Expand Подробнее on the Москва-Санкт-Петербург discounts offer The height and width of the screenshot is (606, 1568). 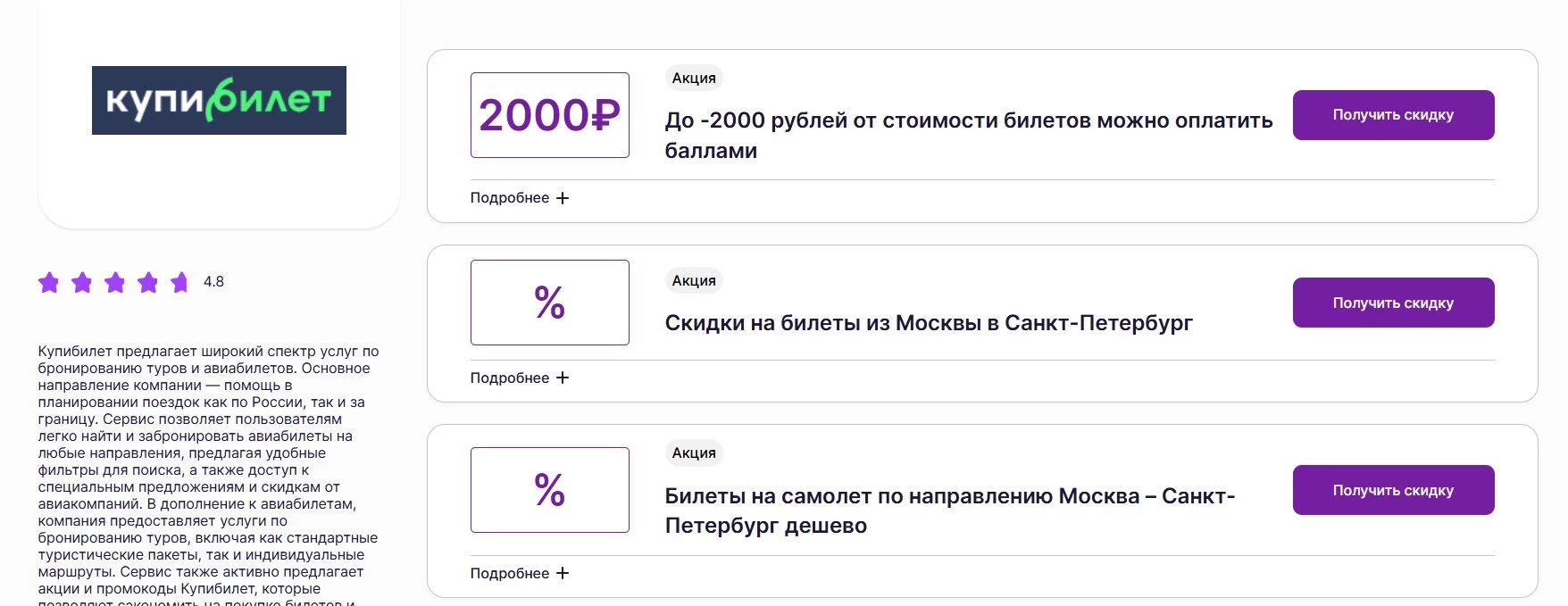(x=509, y=378)
